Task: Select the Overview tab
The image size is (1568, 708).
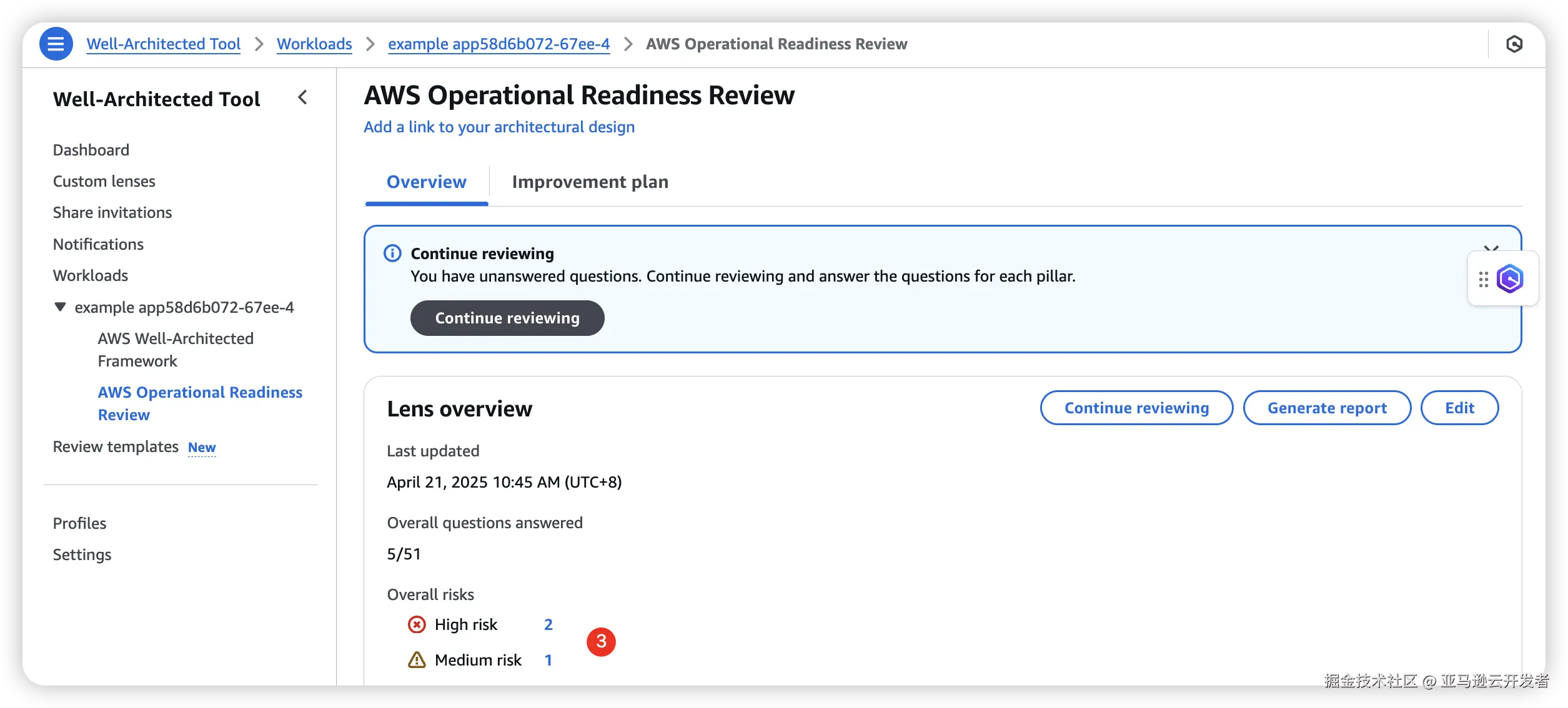Action: click(x=426, y=182)
